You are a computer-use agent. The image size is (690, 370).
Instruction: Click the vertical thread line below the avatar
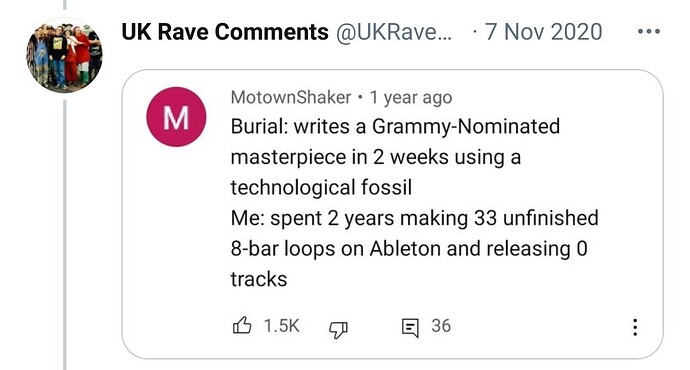[65, 234]
